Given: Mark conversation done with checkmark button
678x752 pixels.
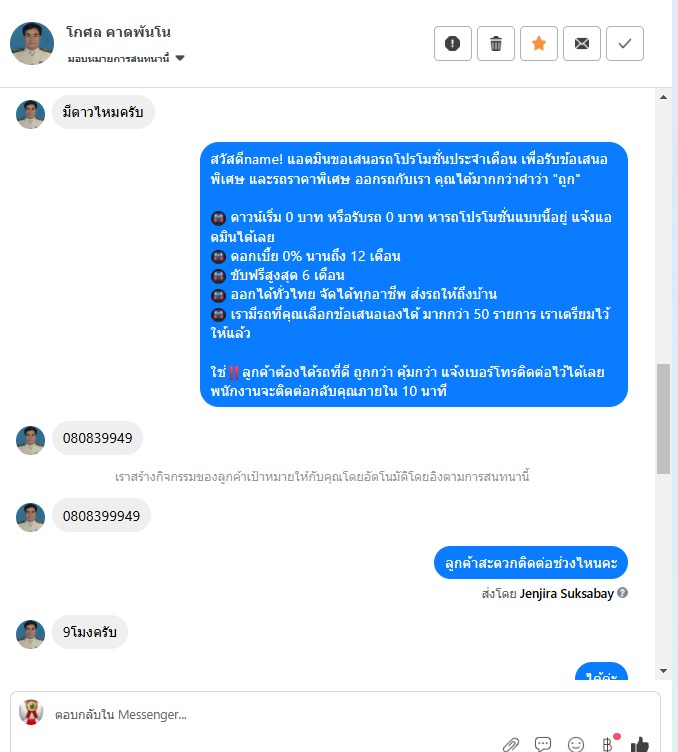Looking at the screenshot, I should coord(625,44).
